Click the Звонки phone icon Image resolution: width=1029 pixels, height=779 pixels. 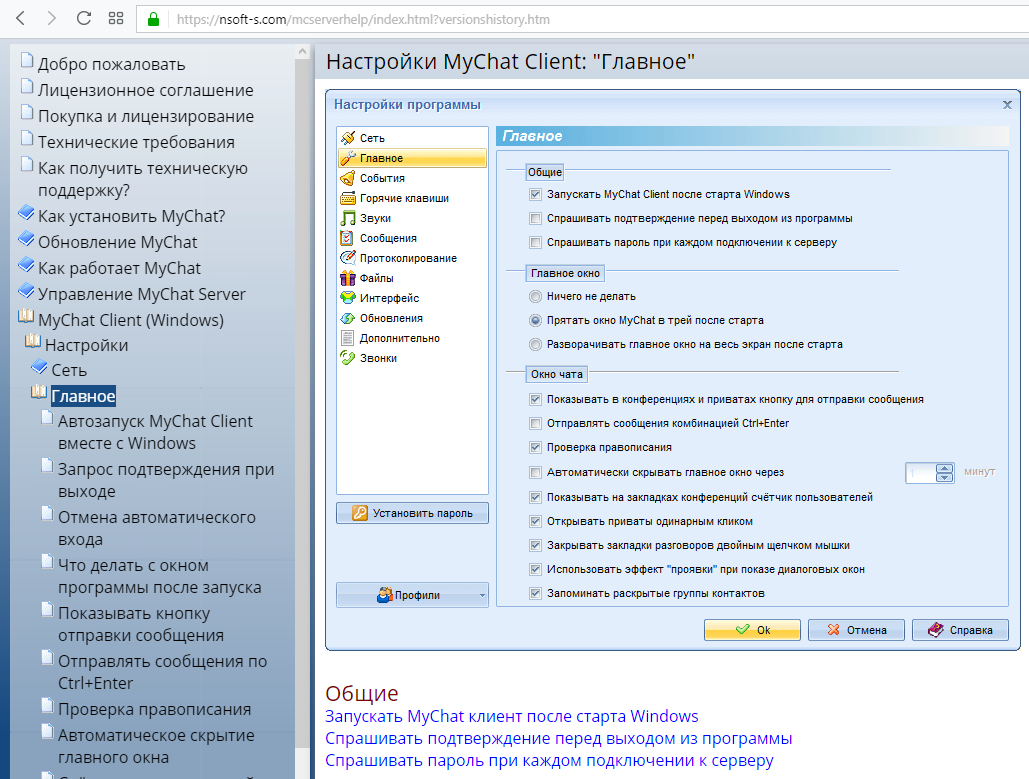[x=348, y=358]
